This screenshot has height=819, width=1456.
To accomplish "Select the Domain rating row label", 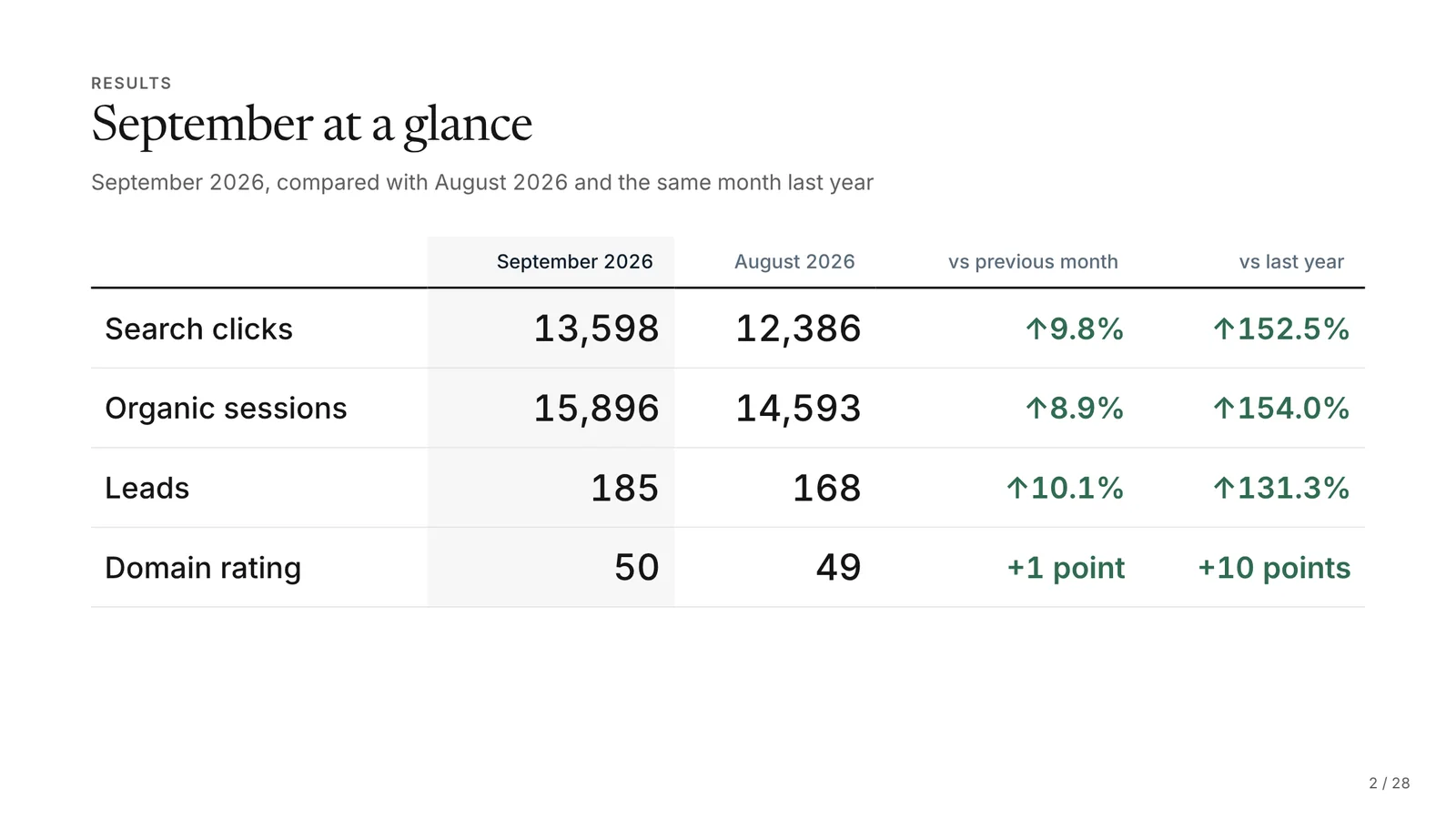I will coord(203,568).
